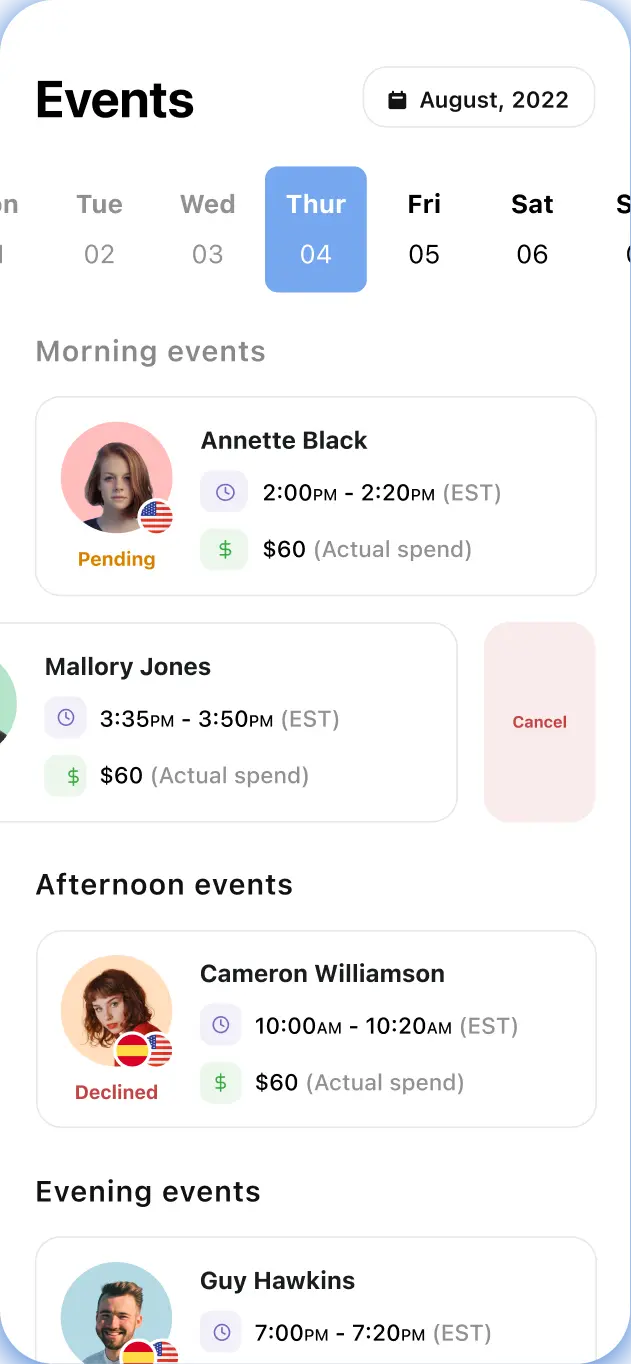Select Wed 03 in date strip
Screen dimensions: 631x1364
pyautogui.click(x=207, y=229)
